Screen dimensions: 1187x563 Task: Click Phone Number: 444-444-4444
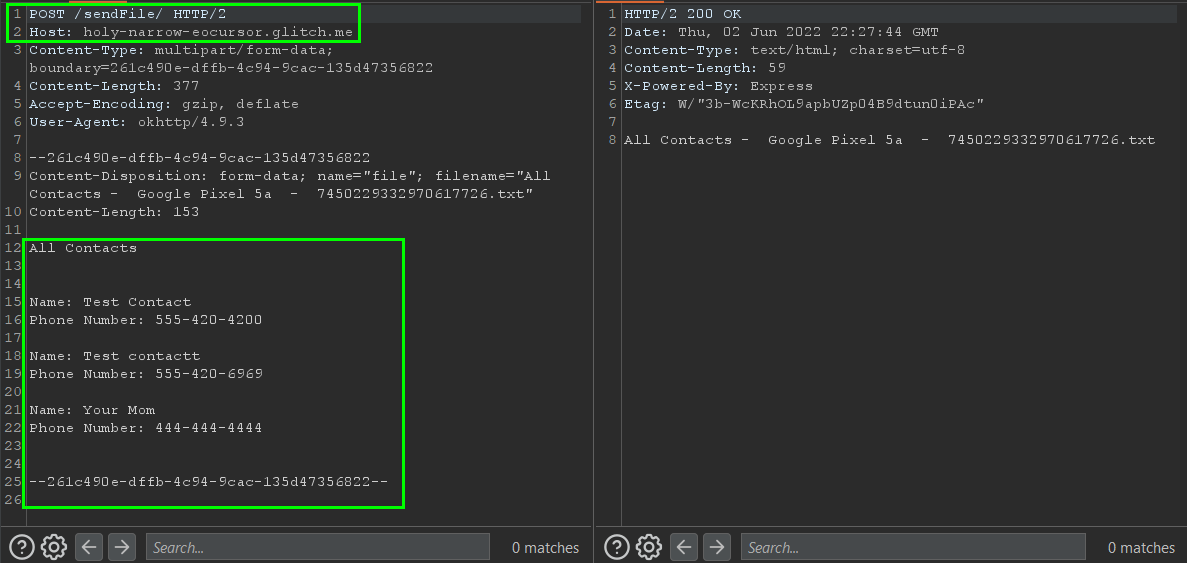[x=145, y=428]
